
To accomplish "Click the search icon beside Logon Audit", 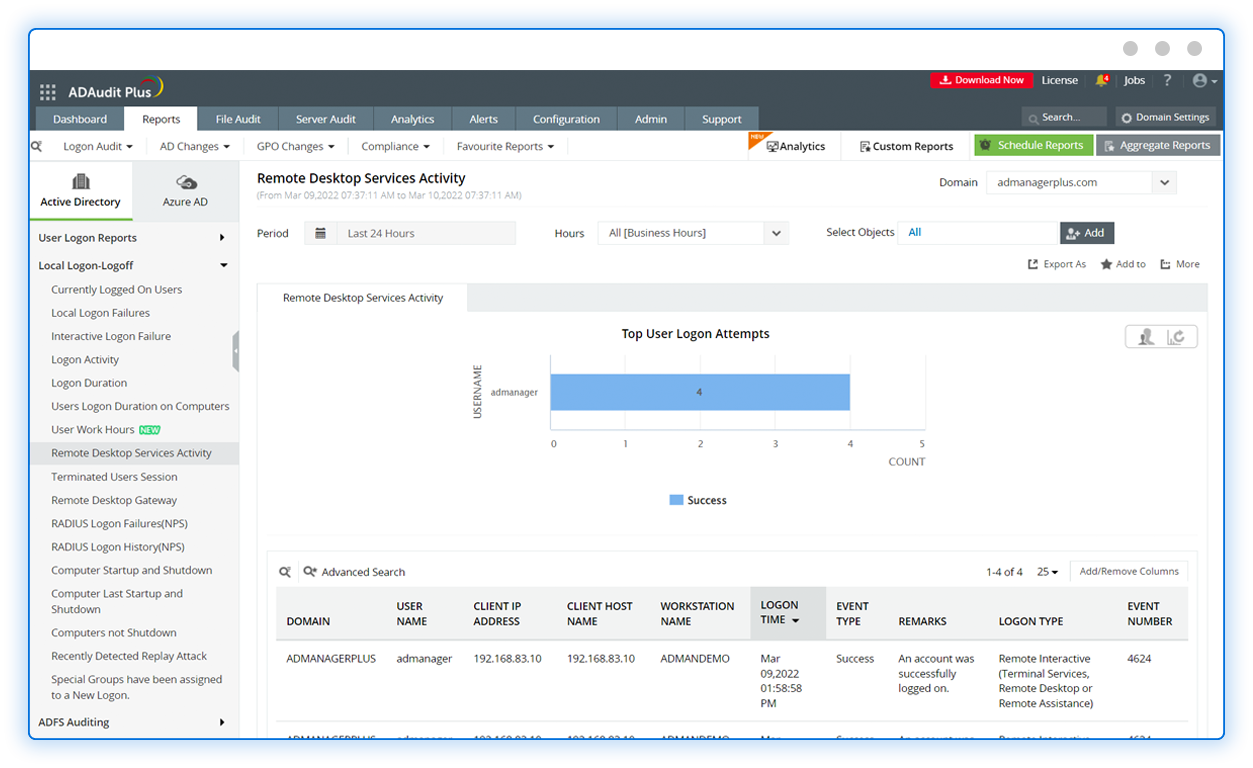I will coord(36,146).
